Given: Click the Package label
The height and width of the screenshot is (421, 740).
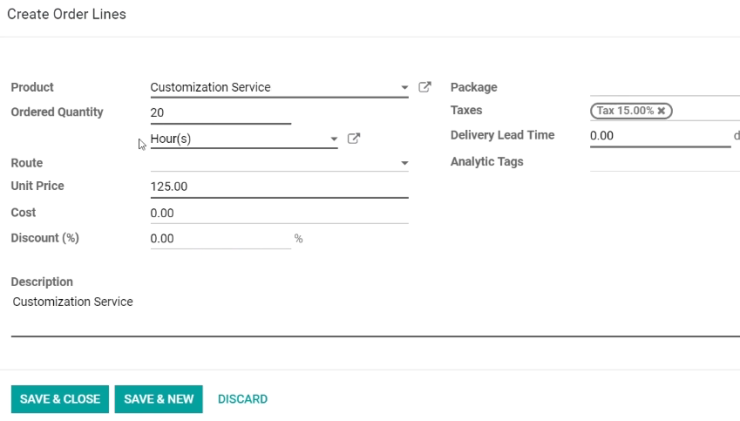Looking at the screenshot, I should [x=474, y=87].
